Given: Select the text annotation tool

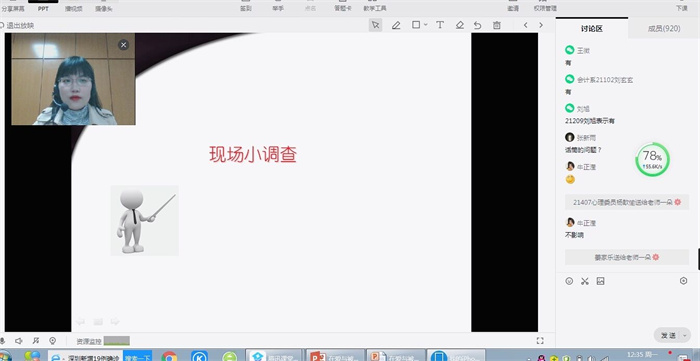Looking at the screenshot, I should (x=440, y=25).
